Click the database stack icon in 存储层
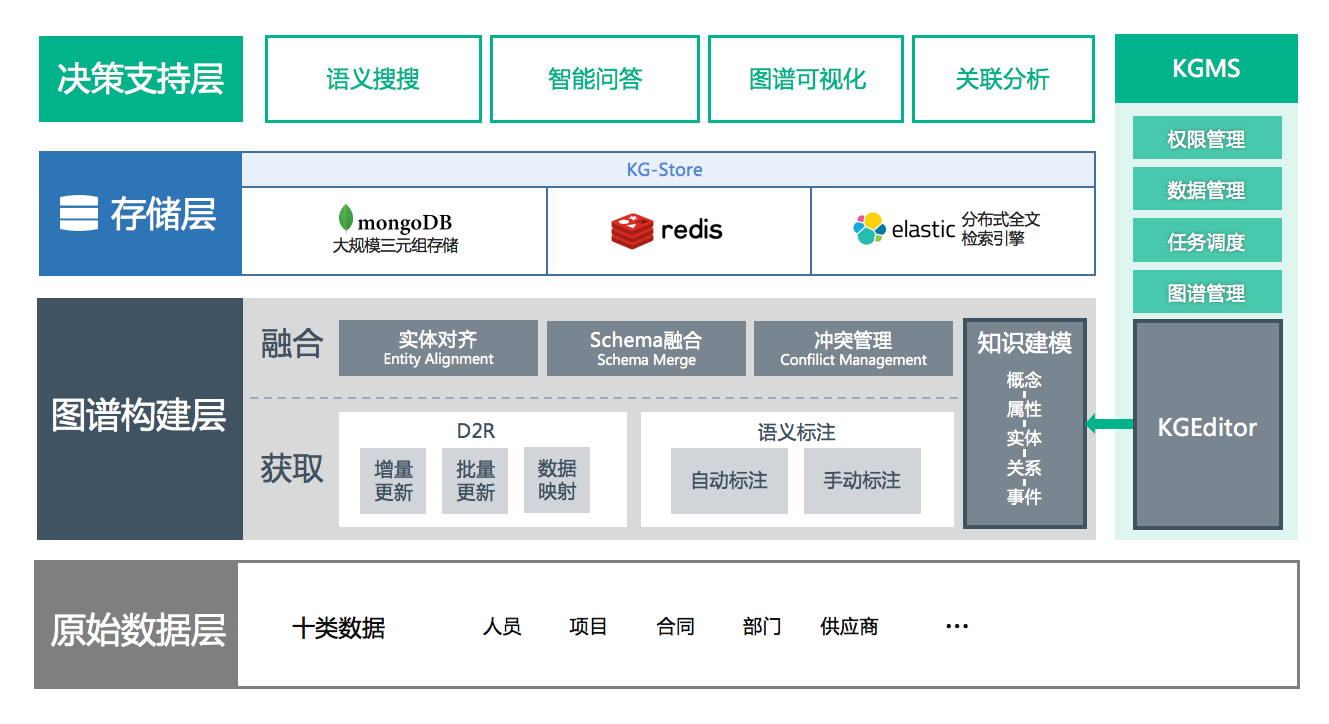This screenshot has height=724, width=1329. coord(79,213)
